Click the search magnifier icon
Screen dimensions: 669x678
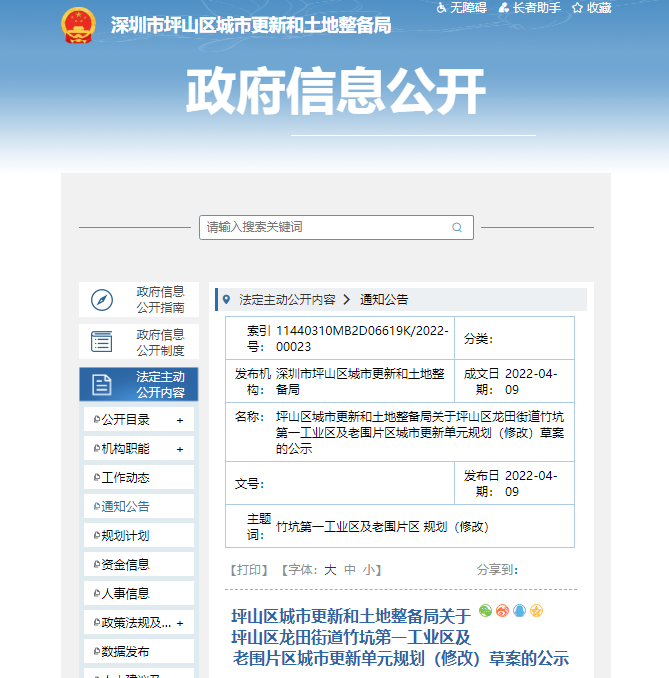(x=457, y=228)
